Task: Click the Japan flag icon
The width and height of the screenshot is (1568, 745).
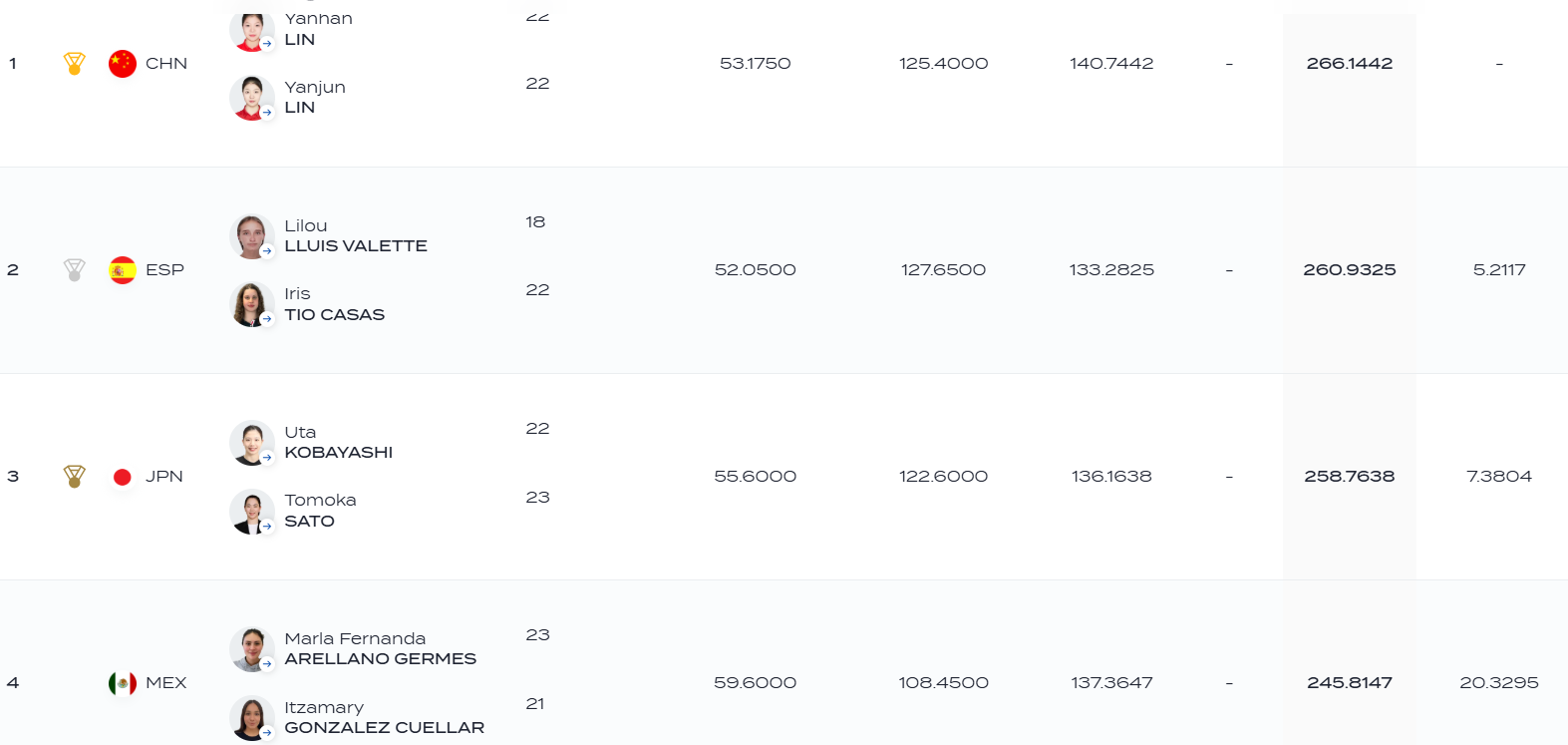Action: point(123,477)
